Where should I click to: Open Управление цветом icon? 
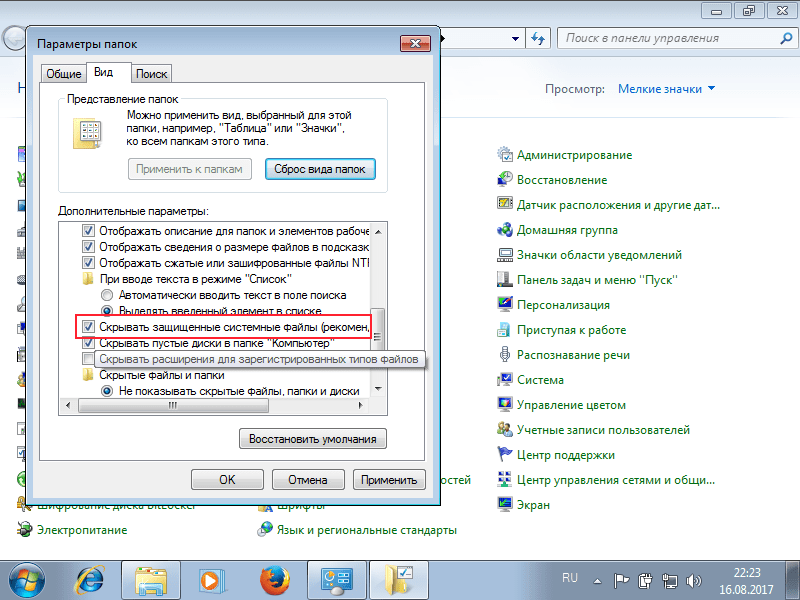pos(505,405)
